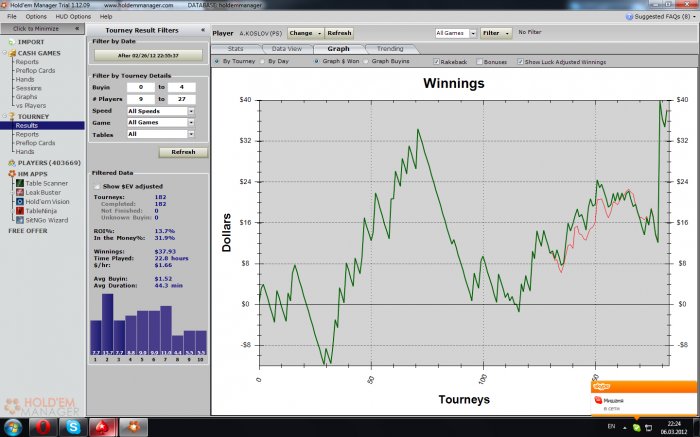
Task: Open Windows Start button
Action: tap(12, 427)
